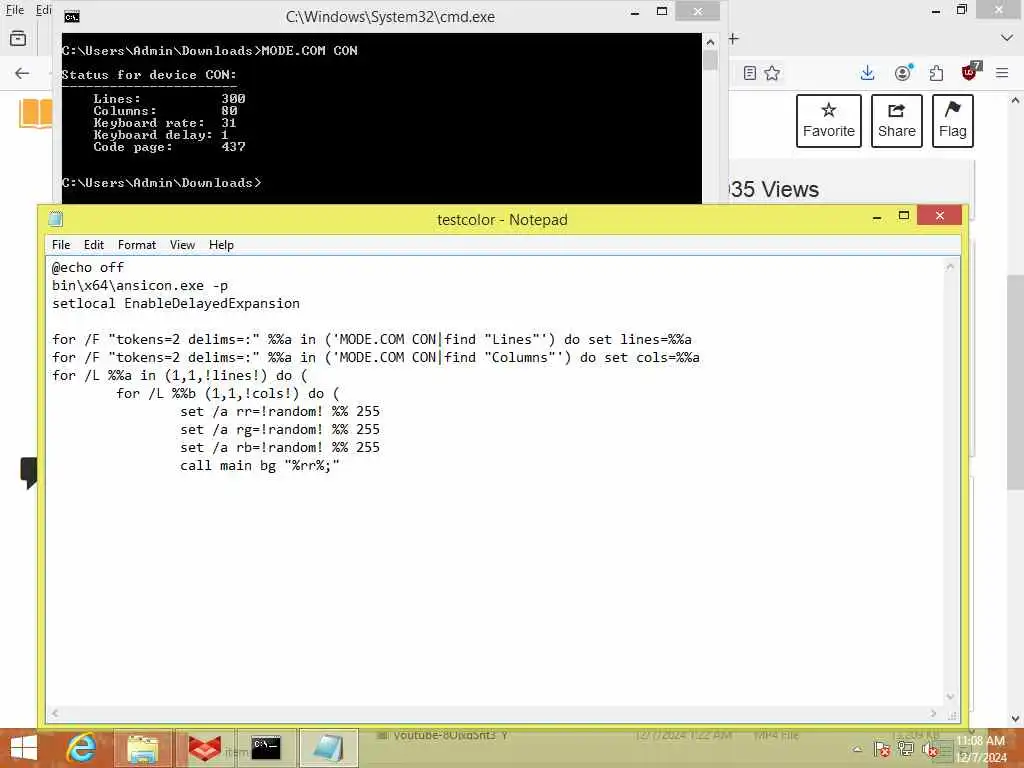Open browser hamburger application menu
1024x768 pixels.
1002,73
